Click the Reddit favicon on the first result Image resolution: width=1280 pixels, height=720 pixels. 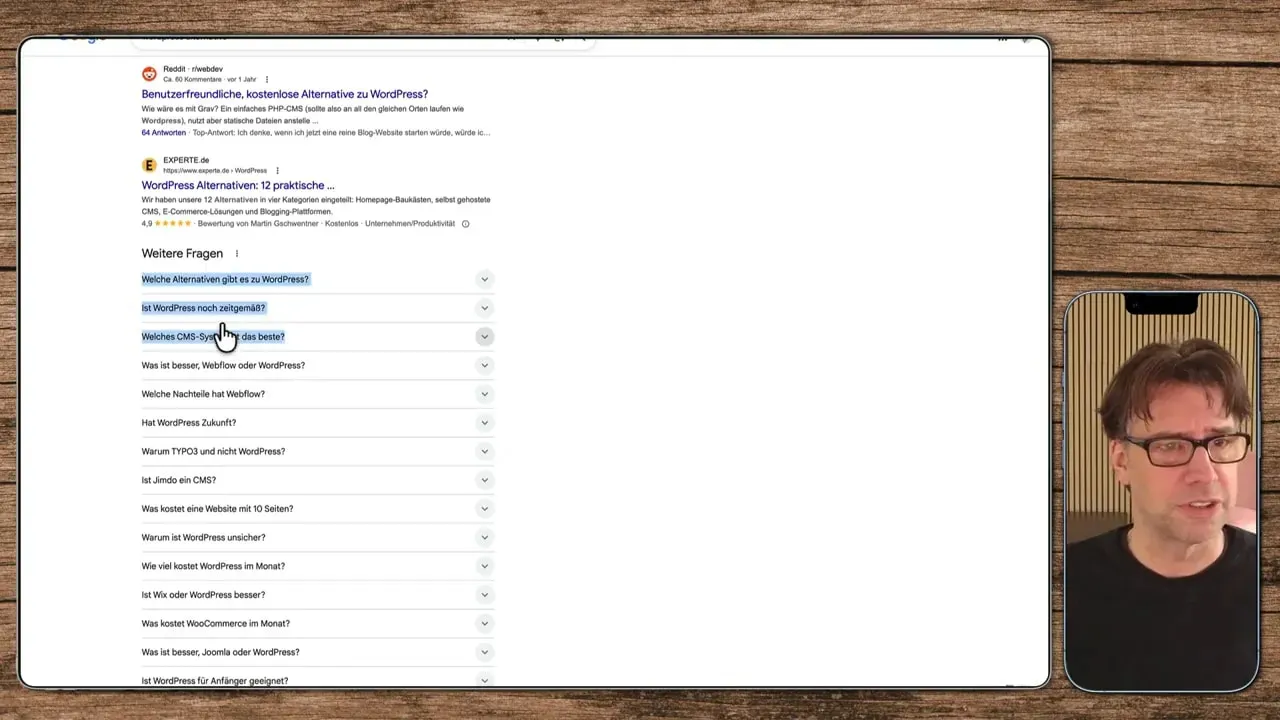coord(149,73)
